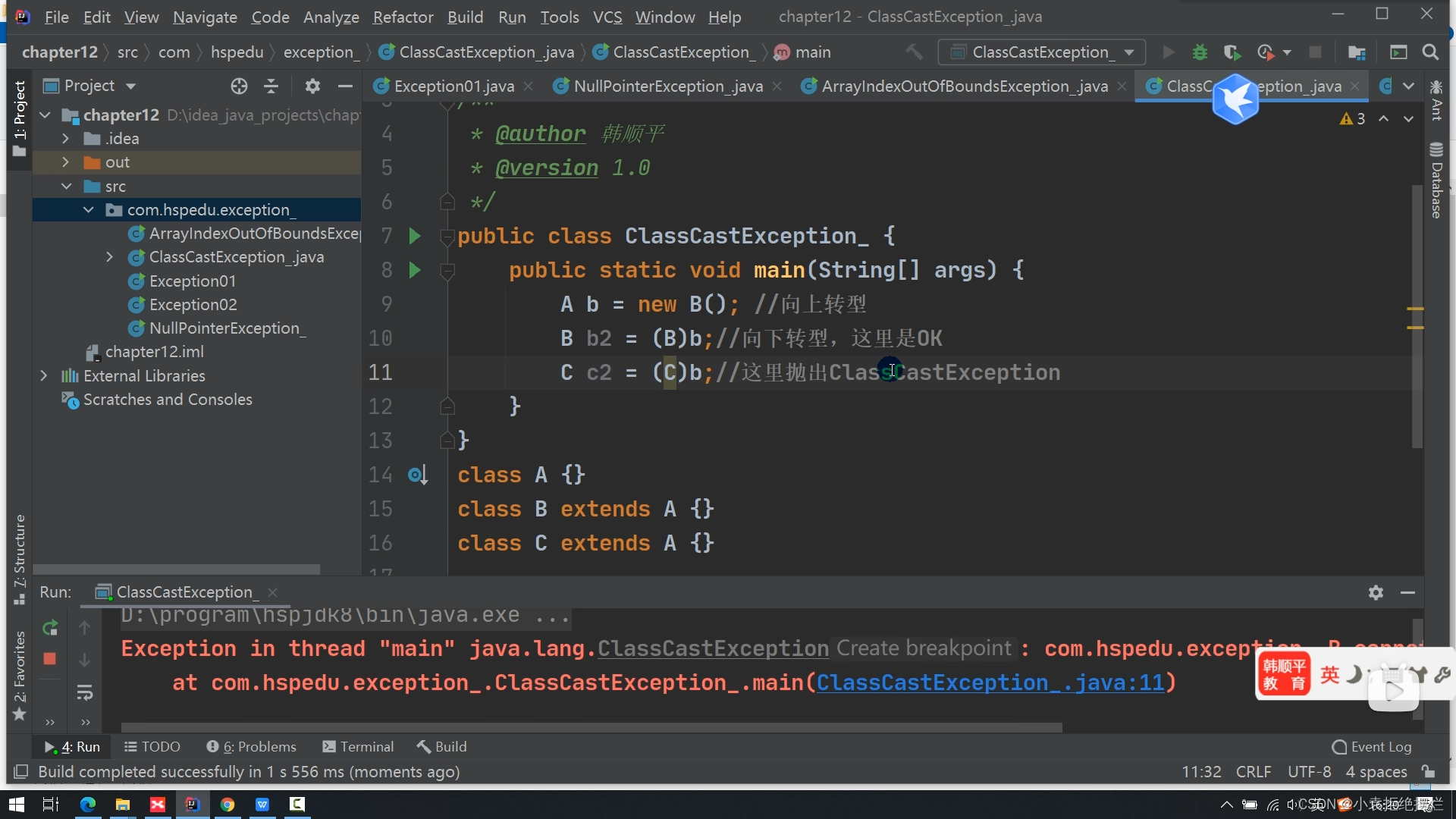Click ClassCastException link in console output

pos(713,648)
